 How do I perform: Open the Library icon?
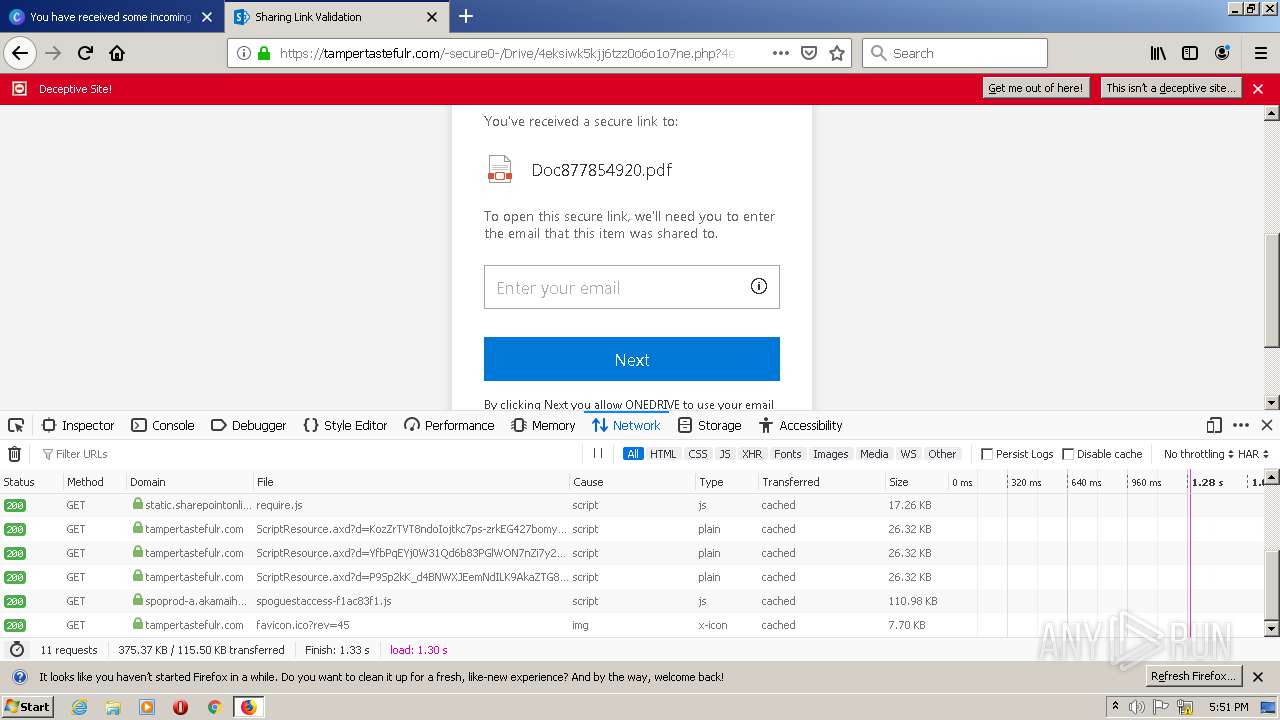coord(1158,53)
